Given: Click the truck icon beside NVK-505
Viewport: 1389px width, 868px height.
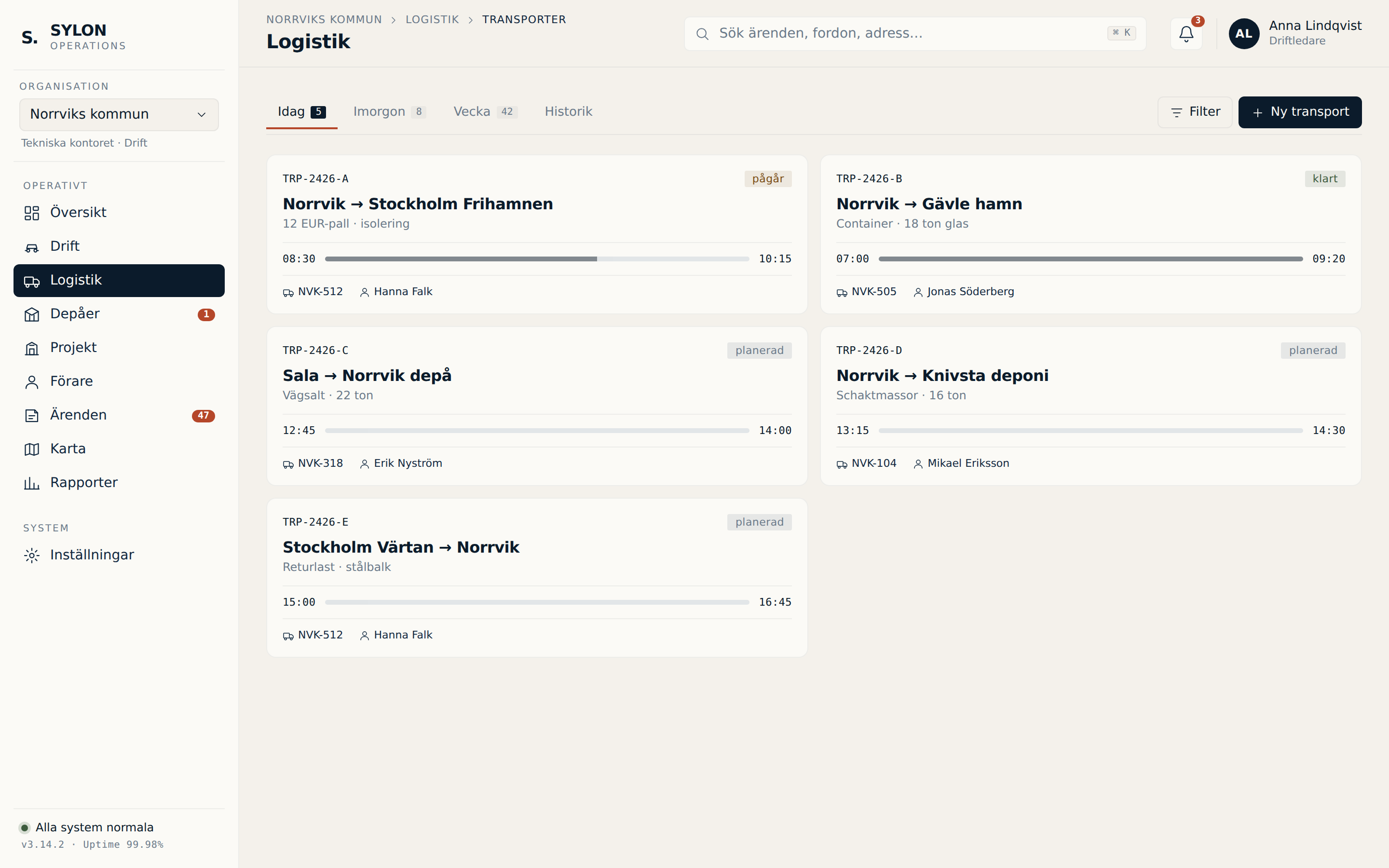Looking at the screenshot, I should tap(842, 293).
